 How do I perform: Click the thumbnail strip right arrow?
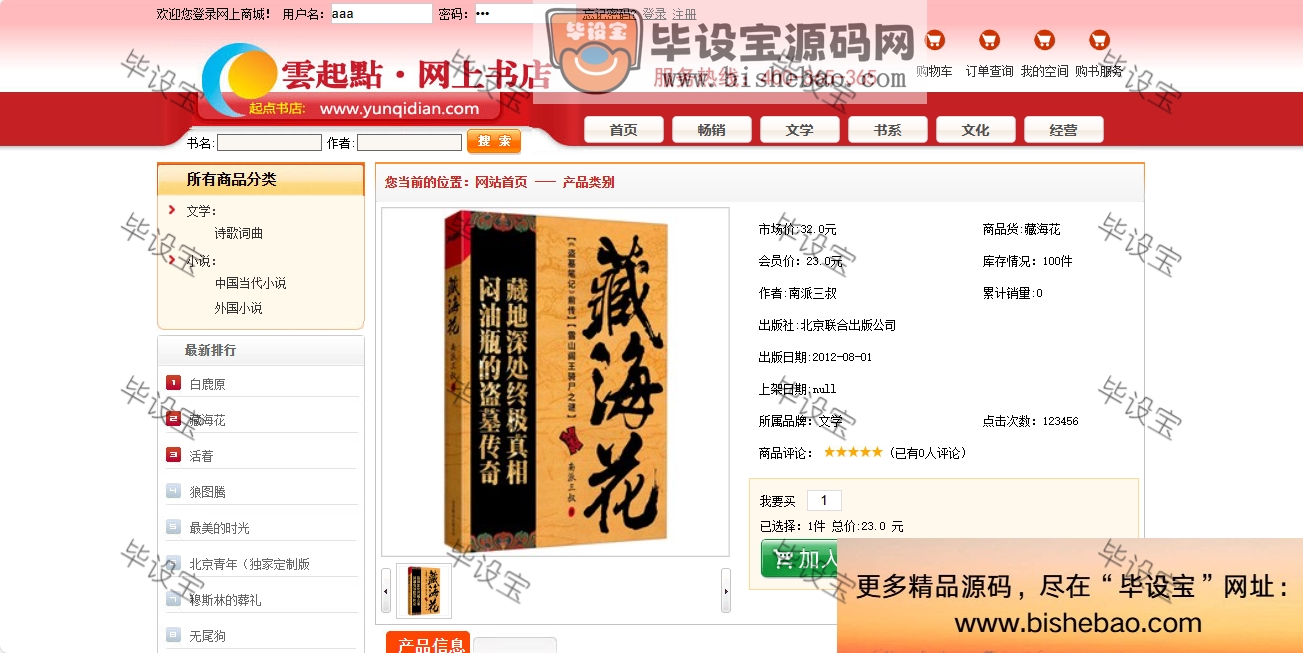pos(726,591)
